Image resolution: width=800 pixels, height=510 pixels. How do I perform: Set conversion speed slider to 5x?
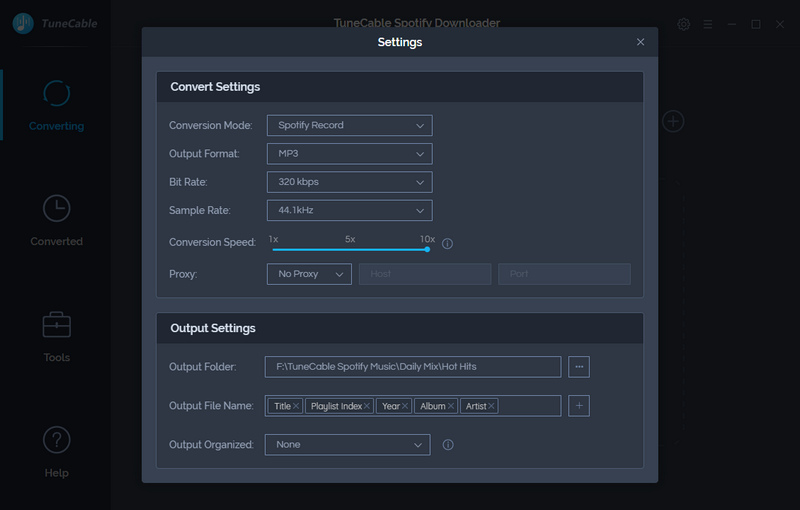(350, 249)
